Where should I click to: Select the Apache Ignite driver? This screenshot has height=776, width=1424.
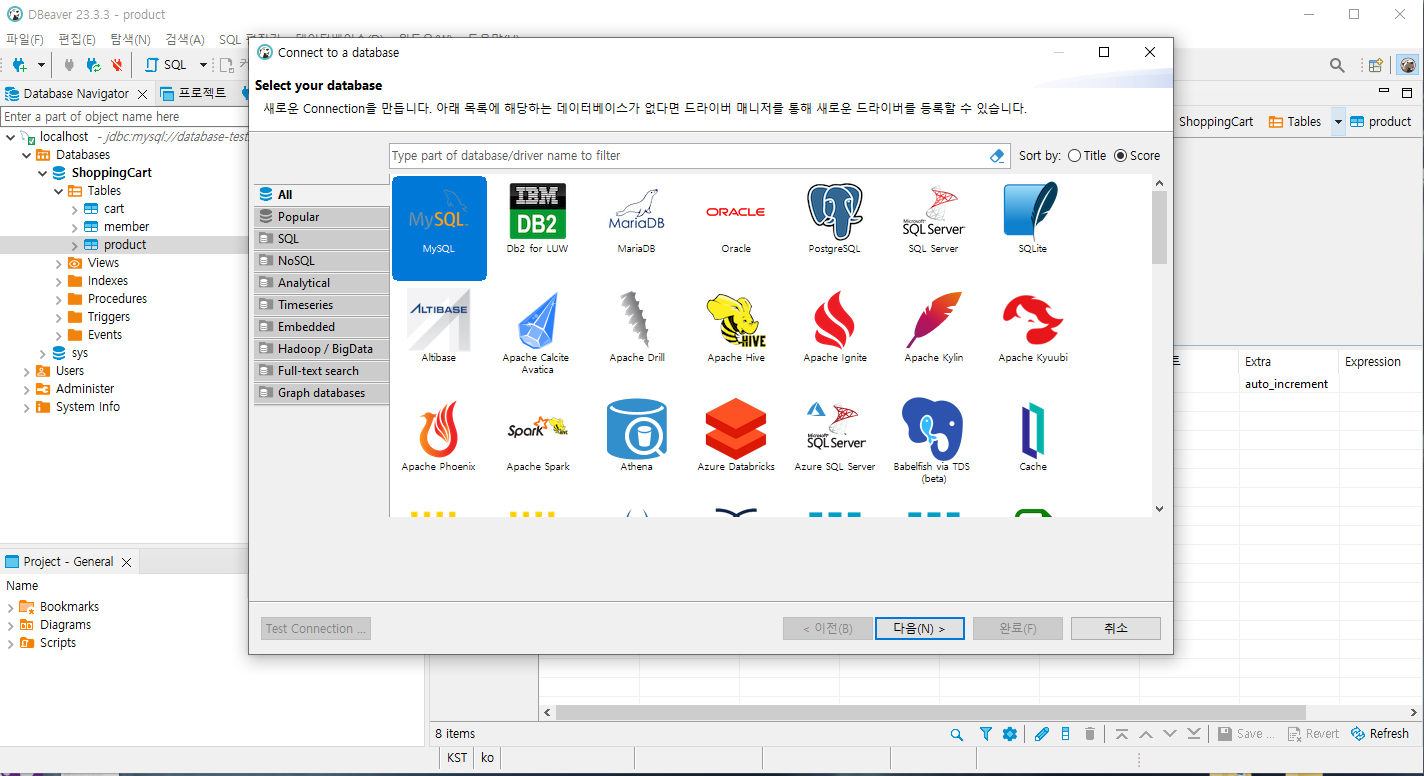point(835,328)
